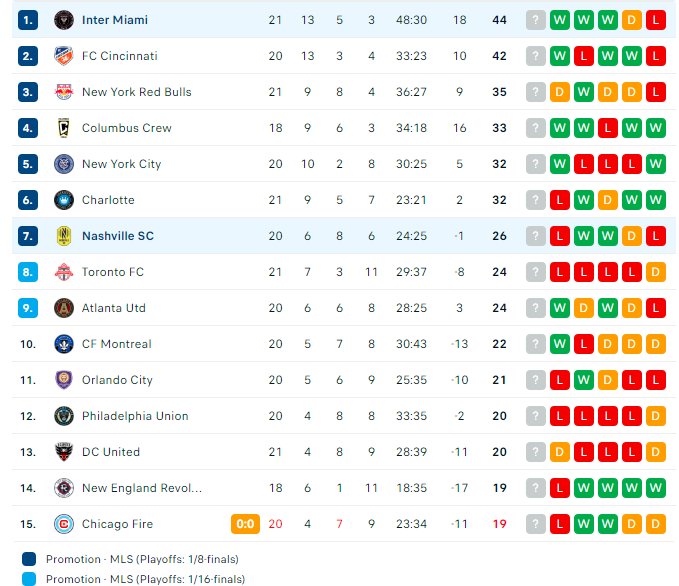Screen dimensions: 679x586
Task: Click the Chicago Fire club crest
Action: point(63,524)
